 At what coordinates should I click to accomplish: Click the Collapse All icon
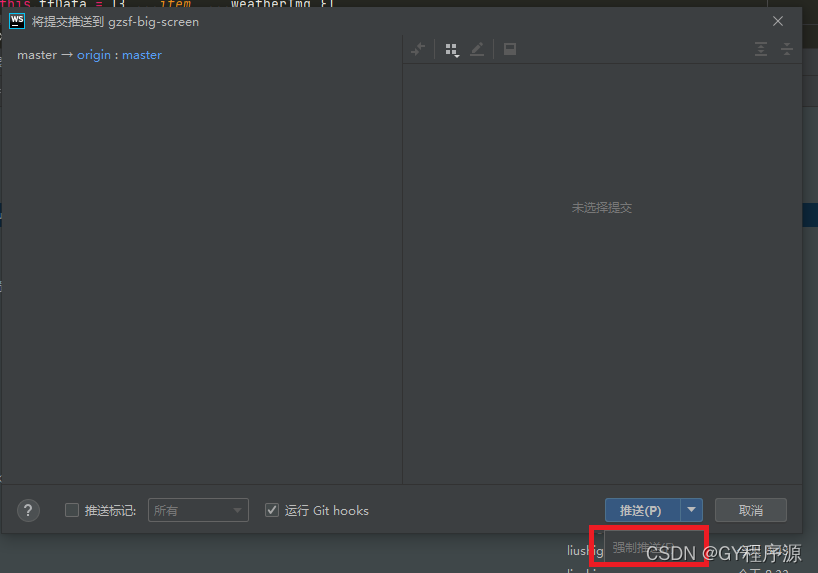pyautogui.click(x=787, y=49)
